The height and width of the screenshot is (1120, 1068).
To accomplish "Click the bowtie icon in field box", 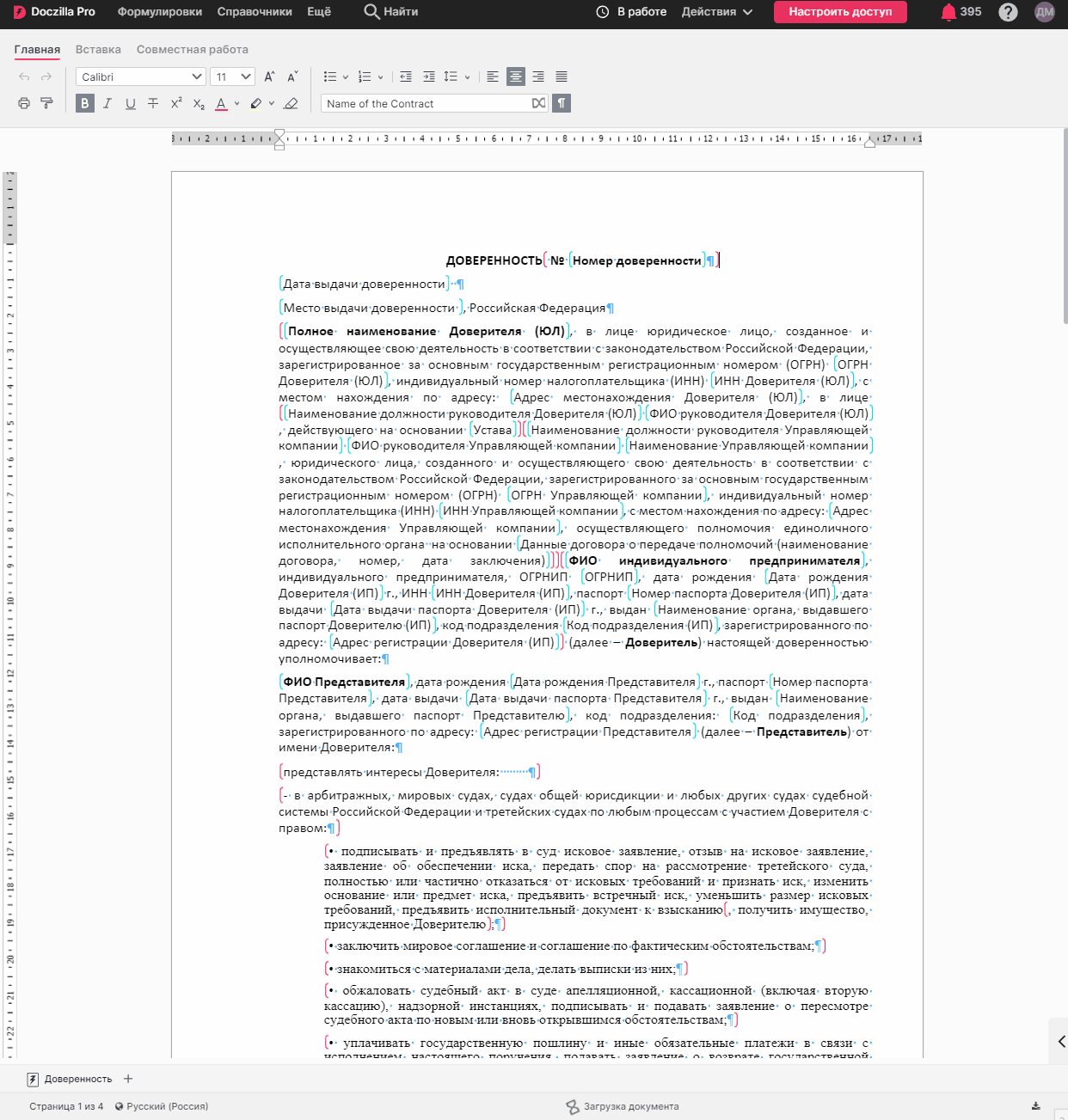I will (x=538, y=103).
